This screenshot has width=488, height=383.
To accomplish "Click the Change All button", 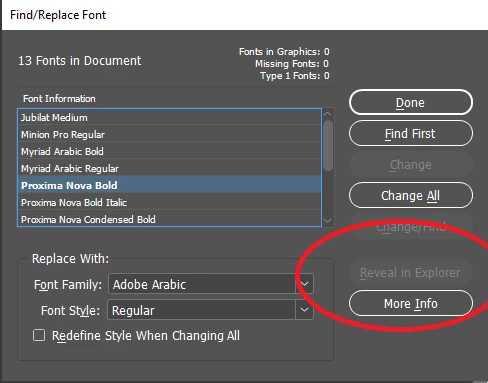I will (411, 195).
